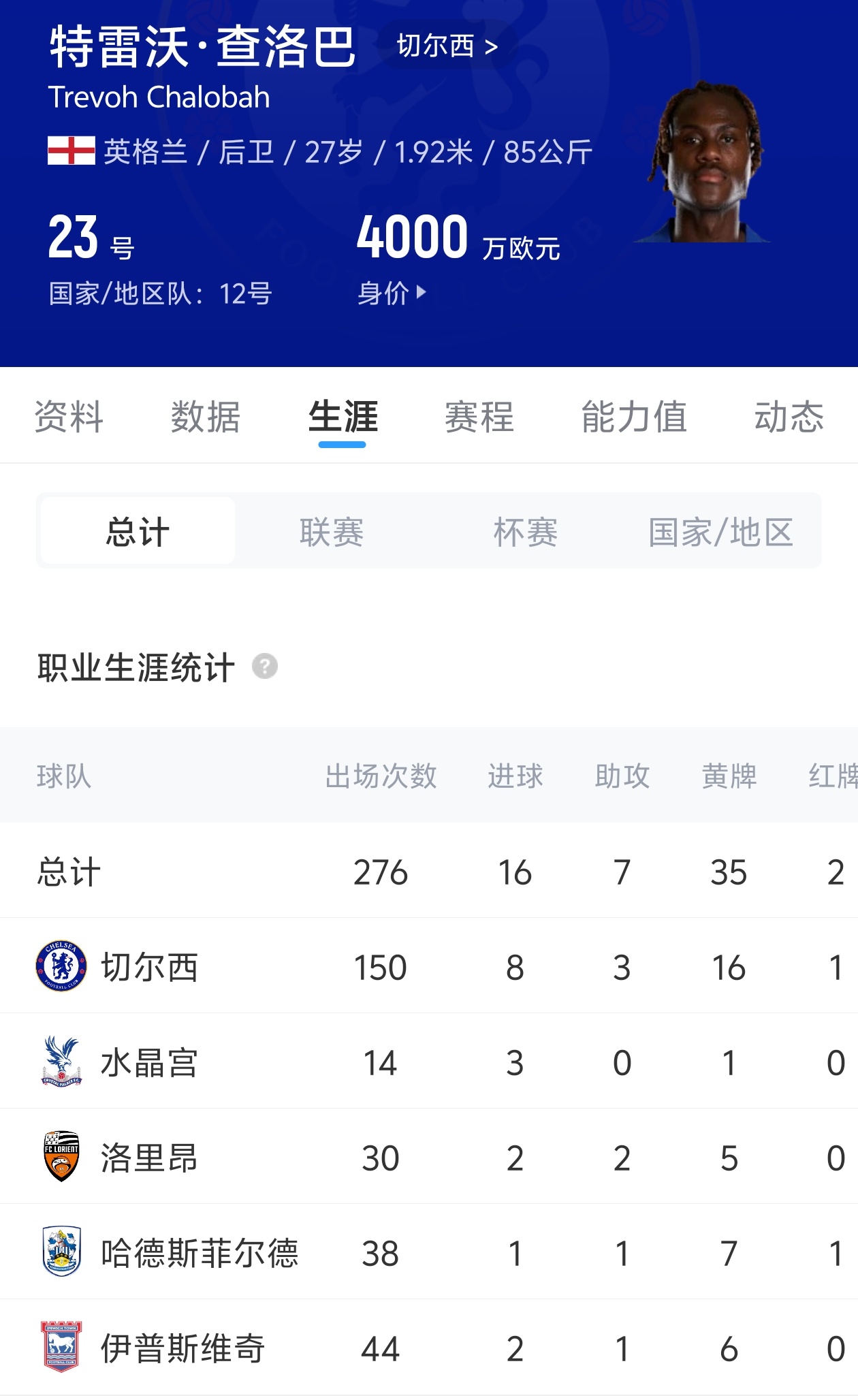Click the England flag icon
The width and height of the screenshot is (858, 1400).
click(x=71, y=151)
